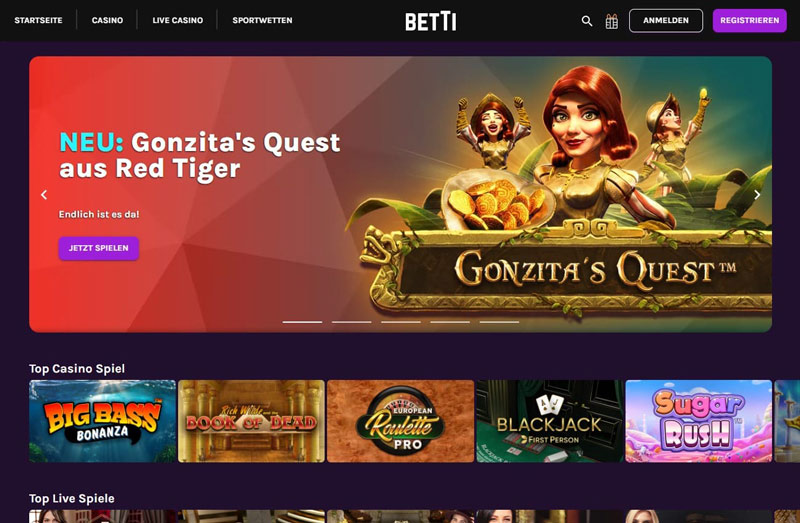Jump to fifth carousel indicator bar
Screen dimensions: 800x523
(x=499, y=322)
